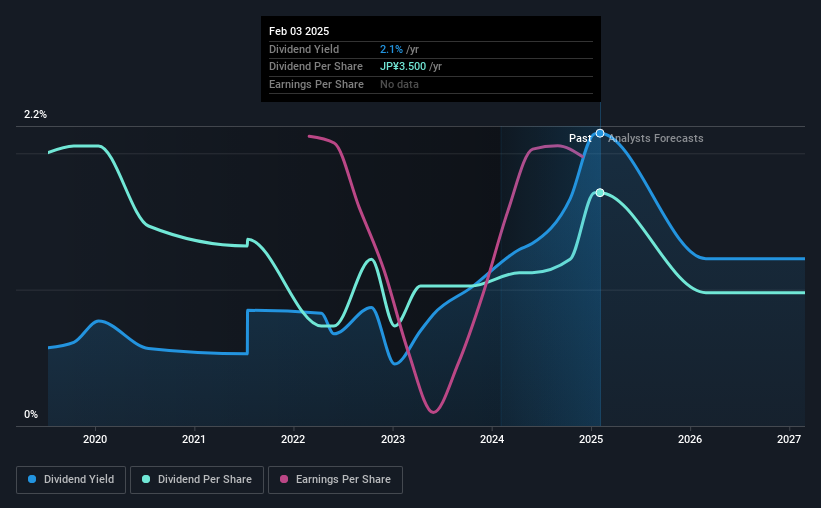The height and width of the screenshot is (508, 821).
Task: Click the 2027 x-axis label
Action: [789, 439]
